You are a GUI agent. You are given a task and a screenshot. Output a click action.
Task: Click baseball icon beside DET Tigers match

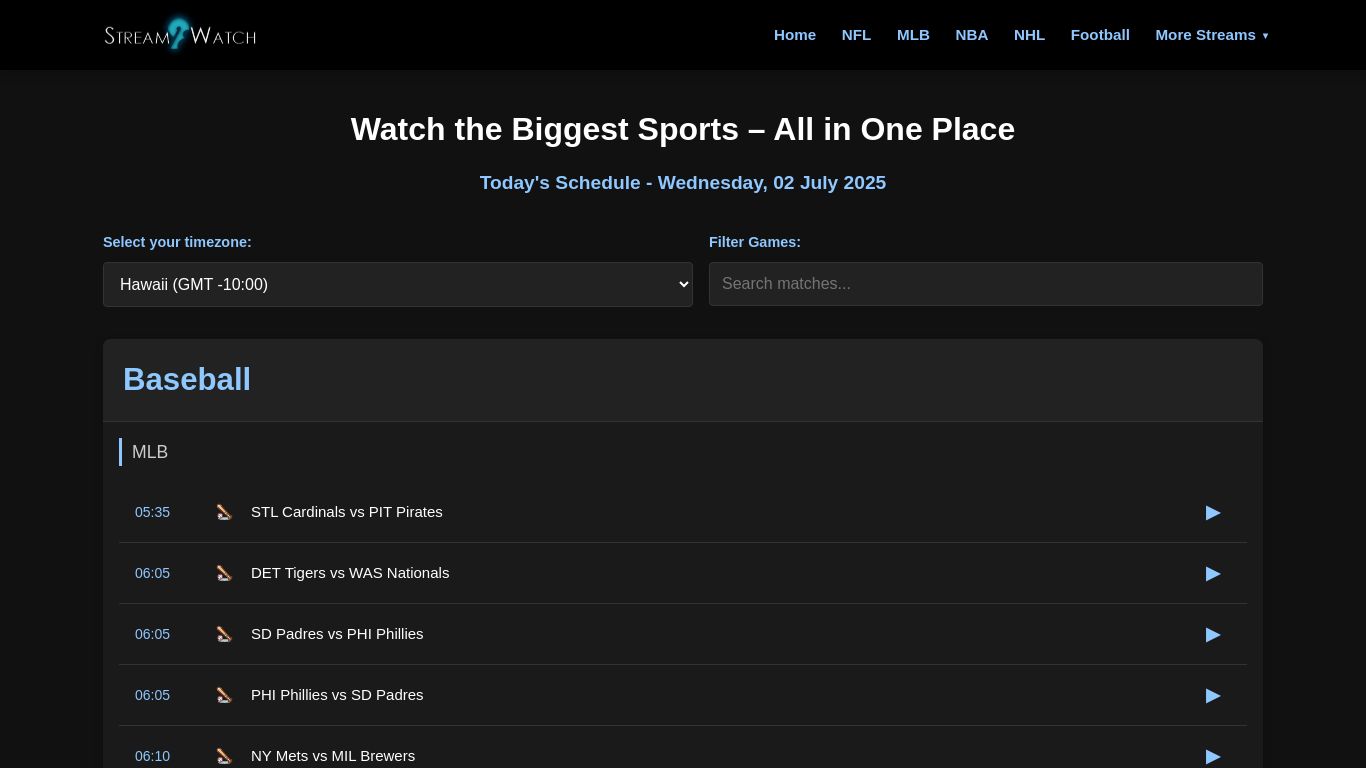pyautogui.click(x=224, y=573)
